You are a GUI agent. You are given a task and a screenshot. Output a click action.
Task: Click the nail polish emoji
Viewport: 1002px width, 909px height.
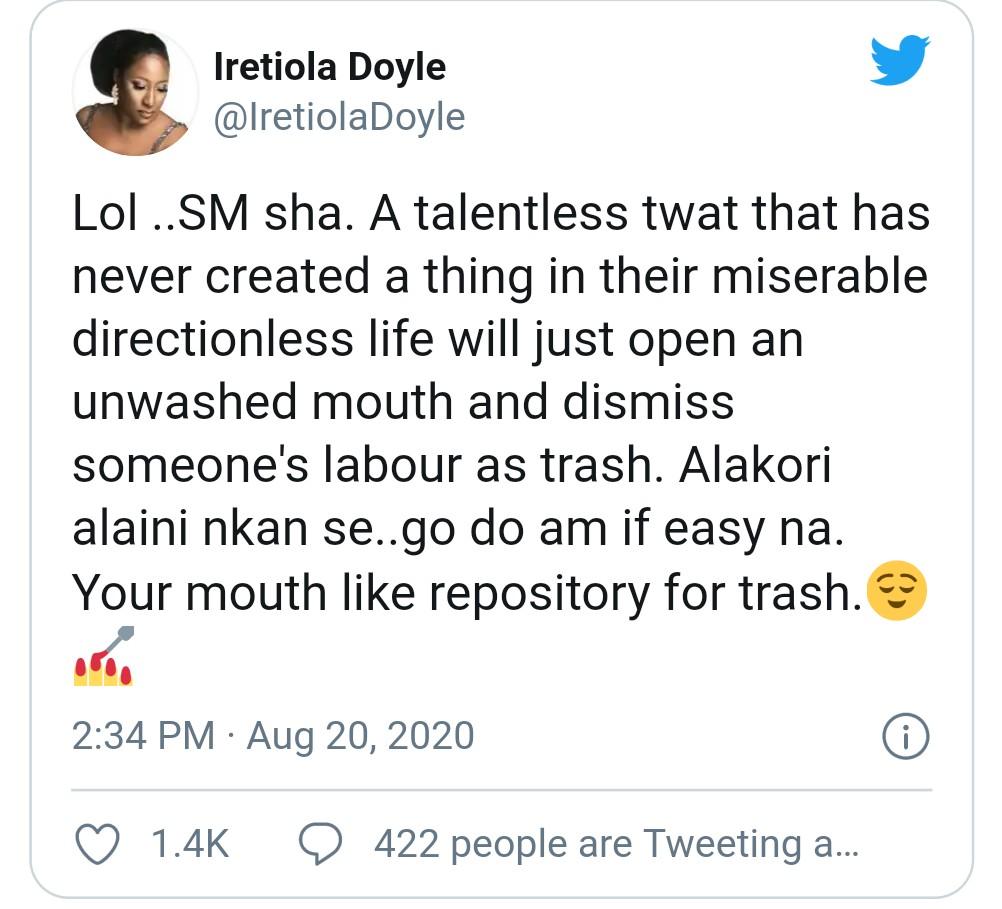coord(103,657)
